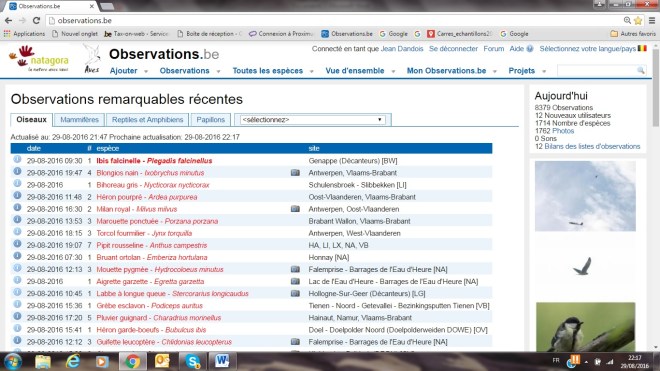This screenshot has height=371, width=660.
Task: Open Windows Start button
Action: pos(13,361)
